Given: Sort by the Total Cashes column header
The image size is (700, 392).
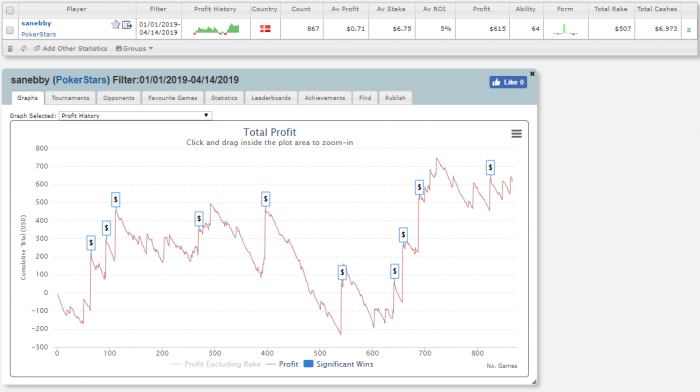Looking at the screenshot, I should pos(657,9).
